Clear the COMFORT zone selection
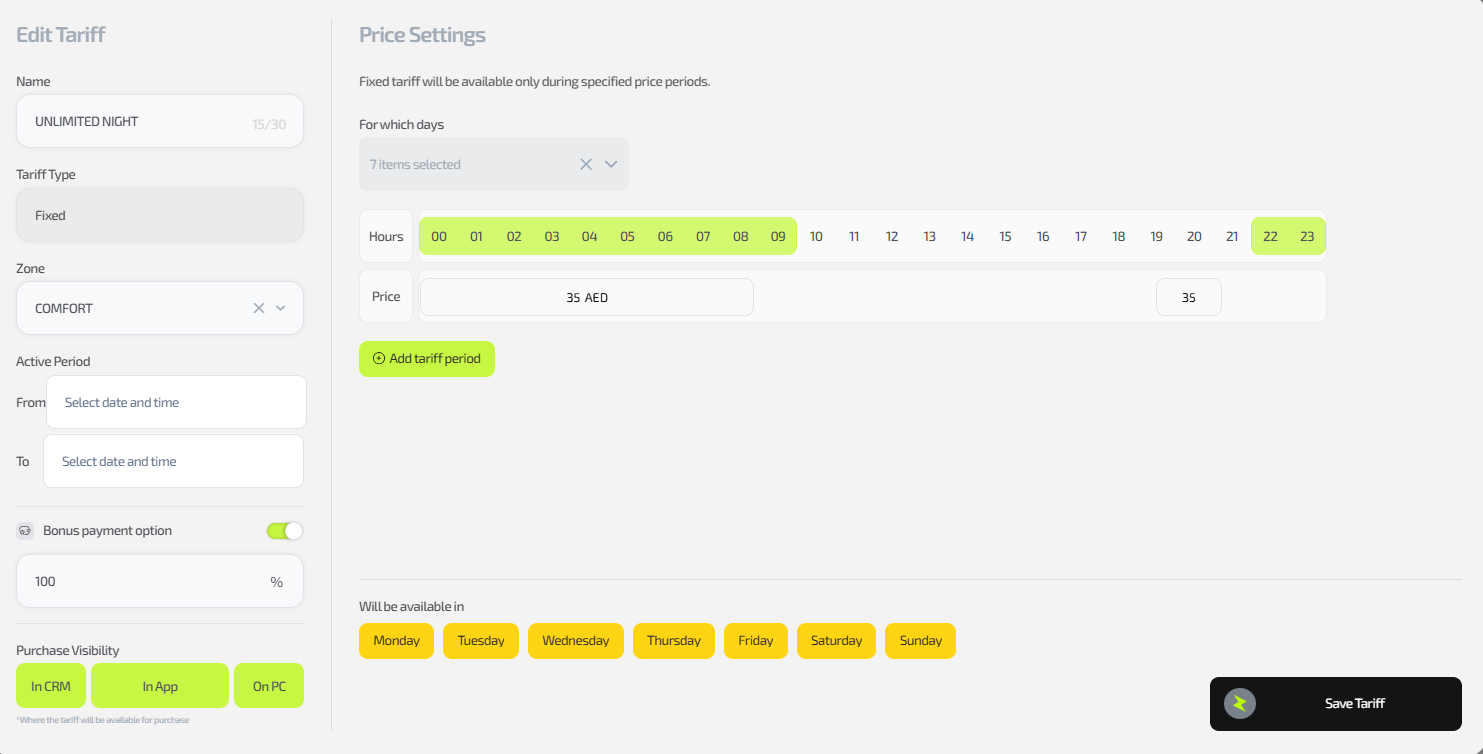This screenshot has height=754, width=1483. tap(258, 308)
